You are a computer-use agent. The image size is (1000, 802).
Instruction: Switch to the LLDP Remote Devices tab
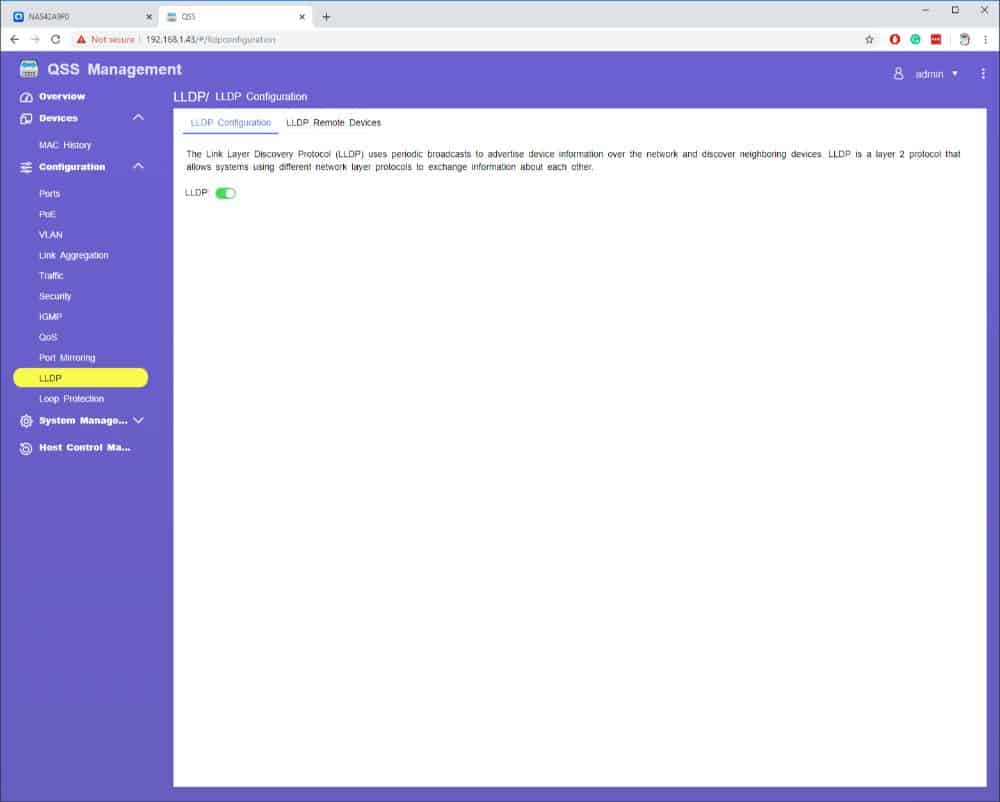point(333,123)
